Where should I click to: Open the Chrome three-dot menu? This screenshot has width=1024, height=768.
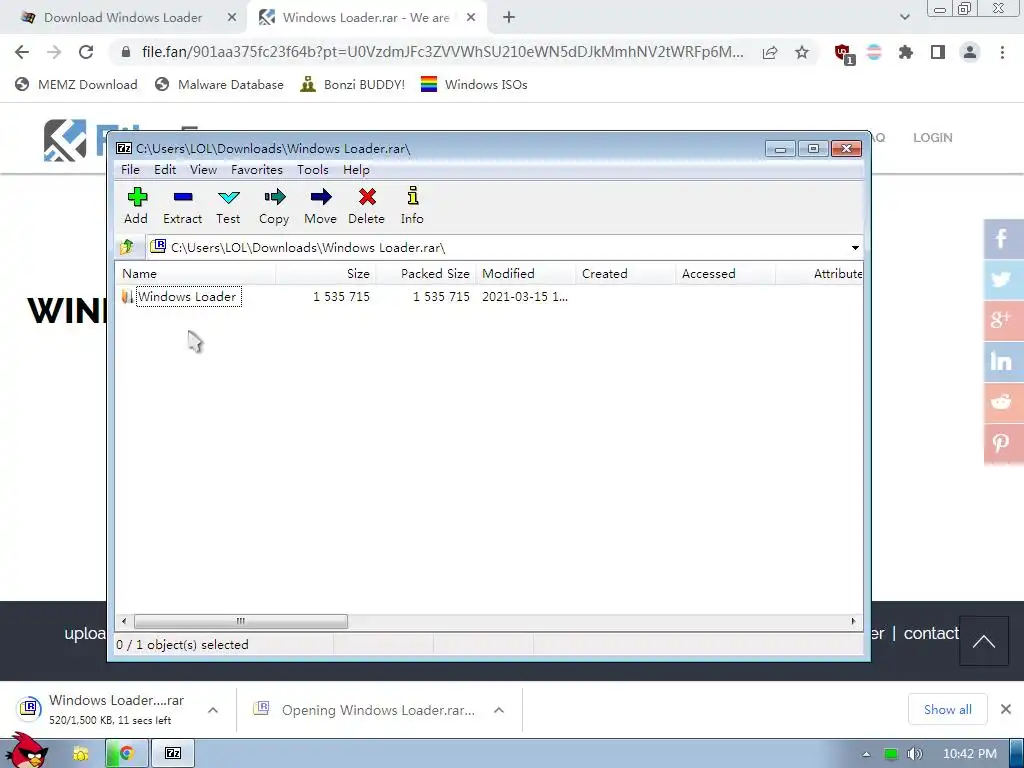pos(1002,52)
